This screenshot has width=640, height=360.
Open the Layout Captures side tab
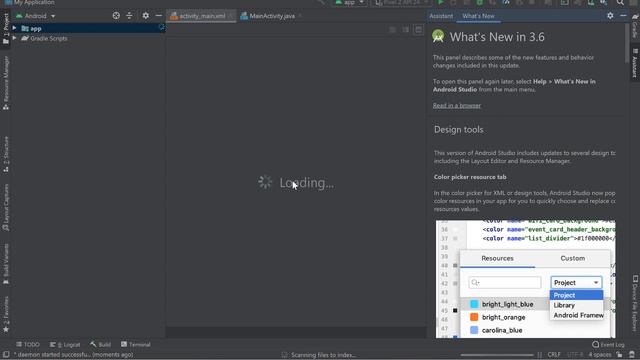pyautogui.click(x=6, y=207)
